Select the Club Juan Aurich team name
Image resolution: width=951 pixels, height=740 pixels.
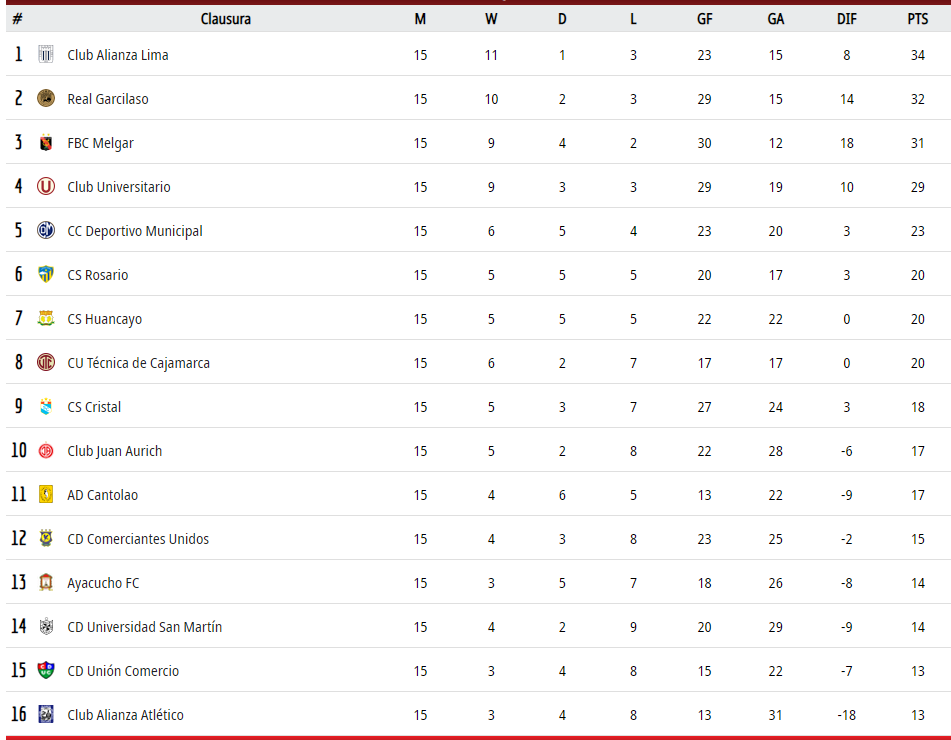115,451
